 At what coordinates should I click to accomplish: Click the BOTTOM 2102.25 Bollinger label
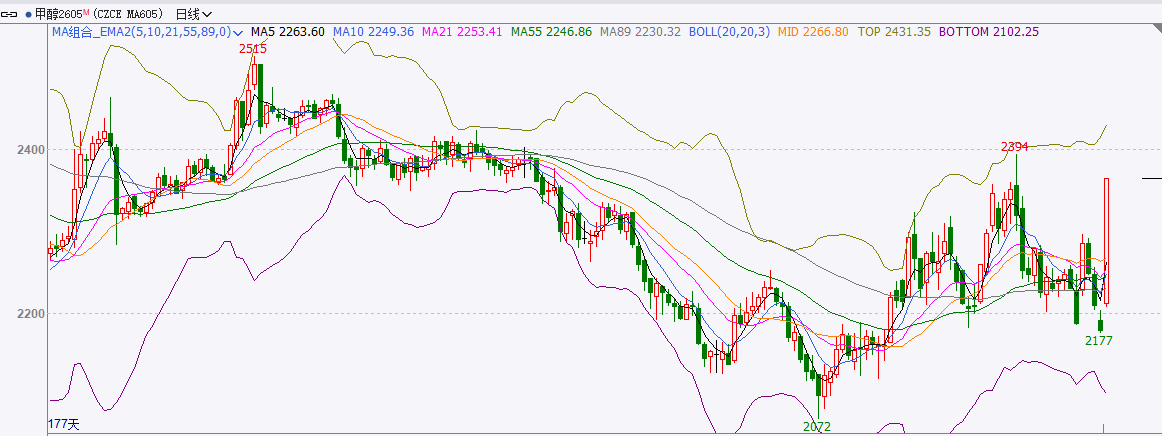pos(988,32)
